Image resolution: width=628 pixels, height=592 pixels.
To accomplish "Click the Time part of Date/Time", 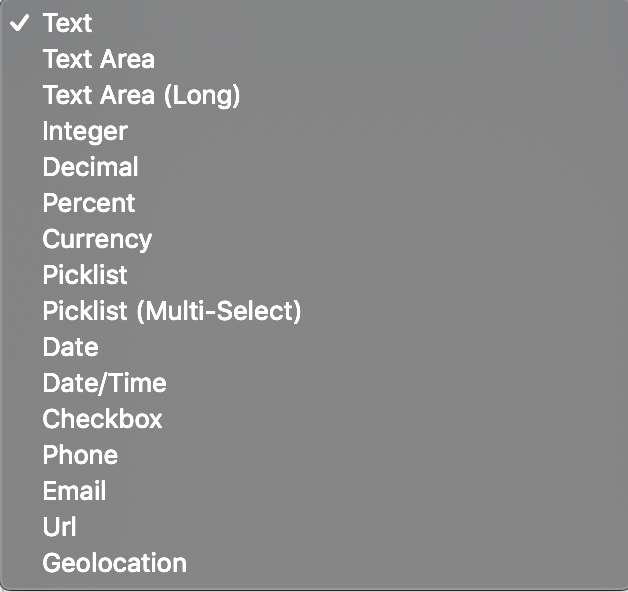I will [137, 383].
